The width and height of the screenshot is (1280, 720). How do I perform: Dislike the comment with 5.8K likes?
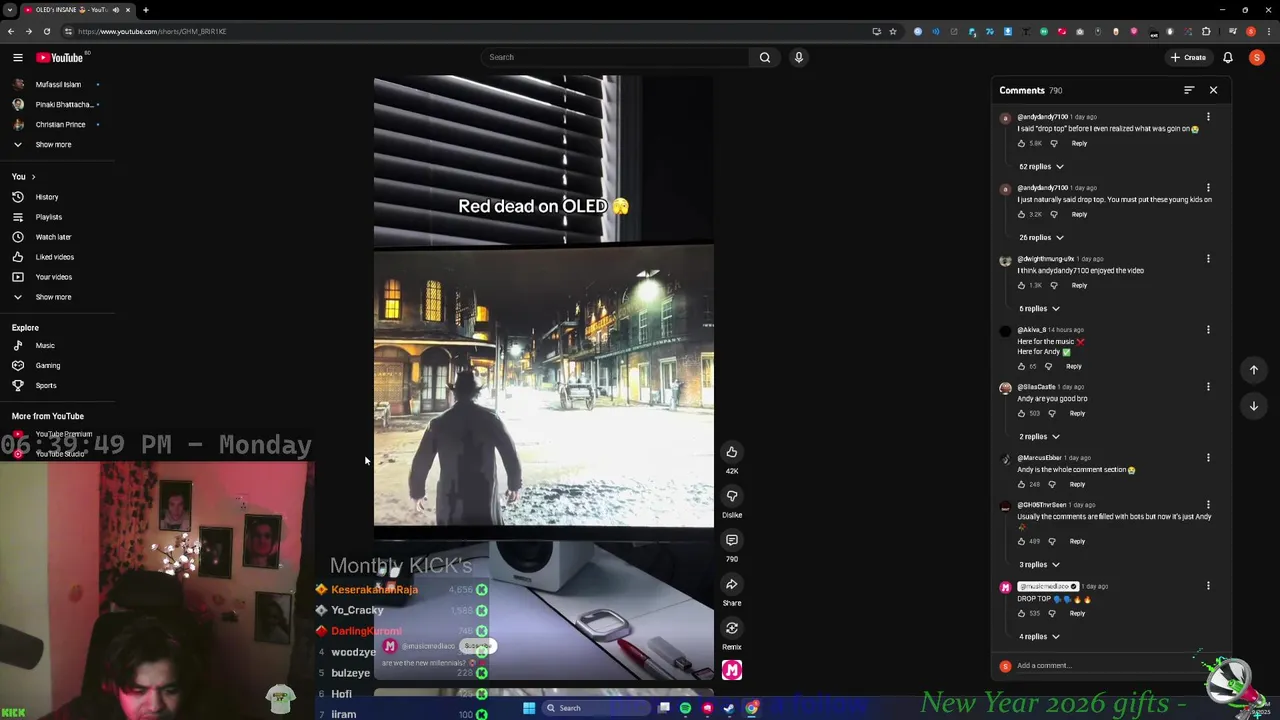(x=1053, y=143)
